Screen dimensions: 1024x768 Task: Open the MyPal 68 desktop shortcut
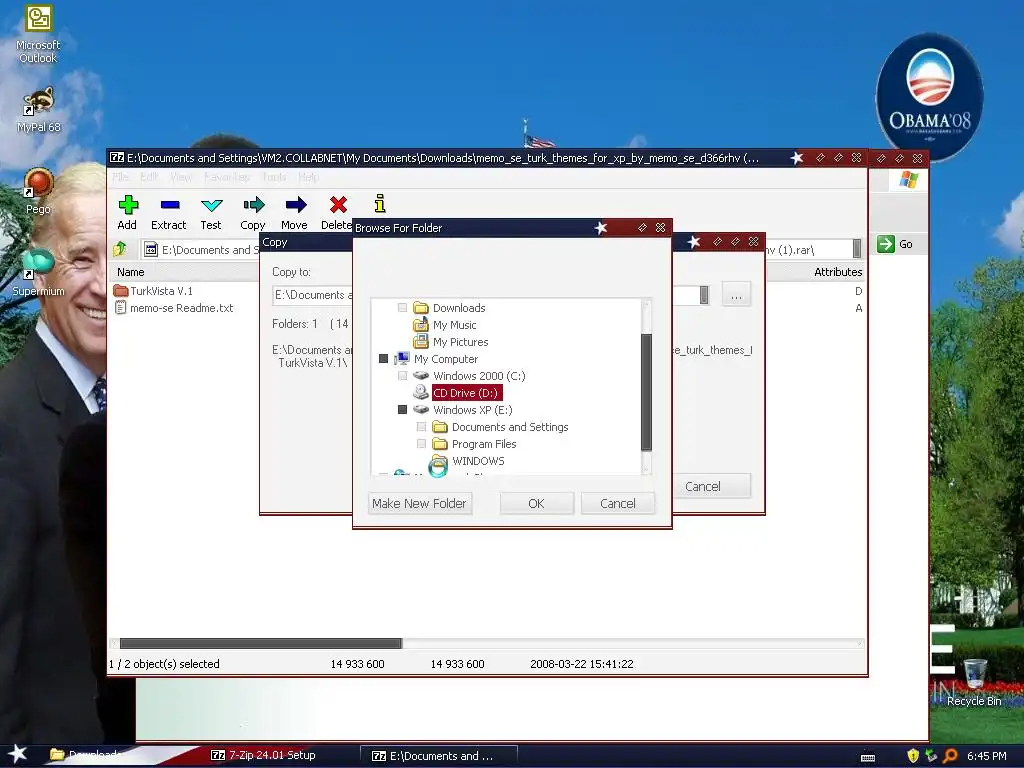(x=39, y=101)
